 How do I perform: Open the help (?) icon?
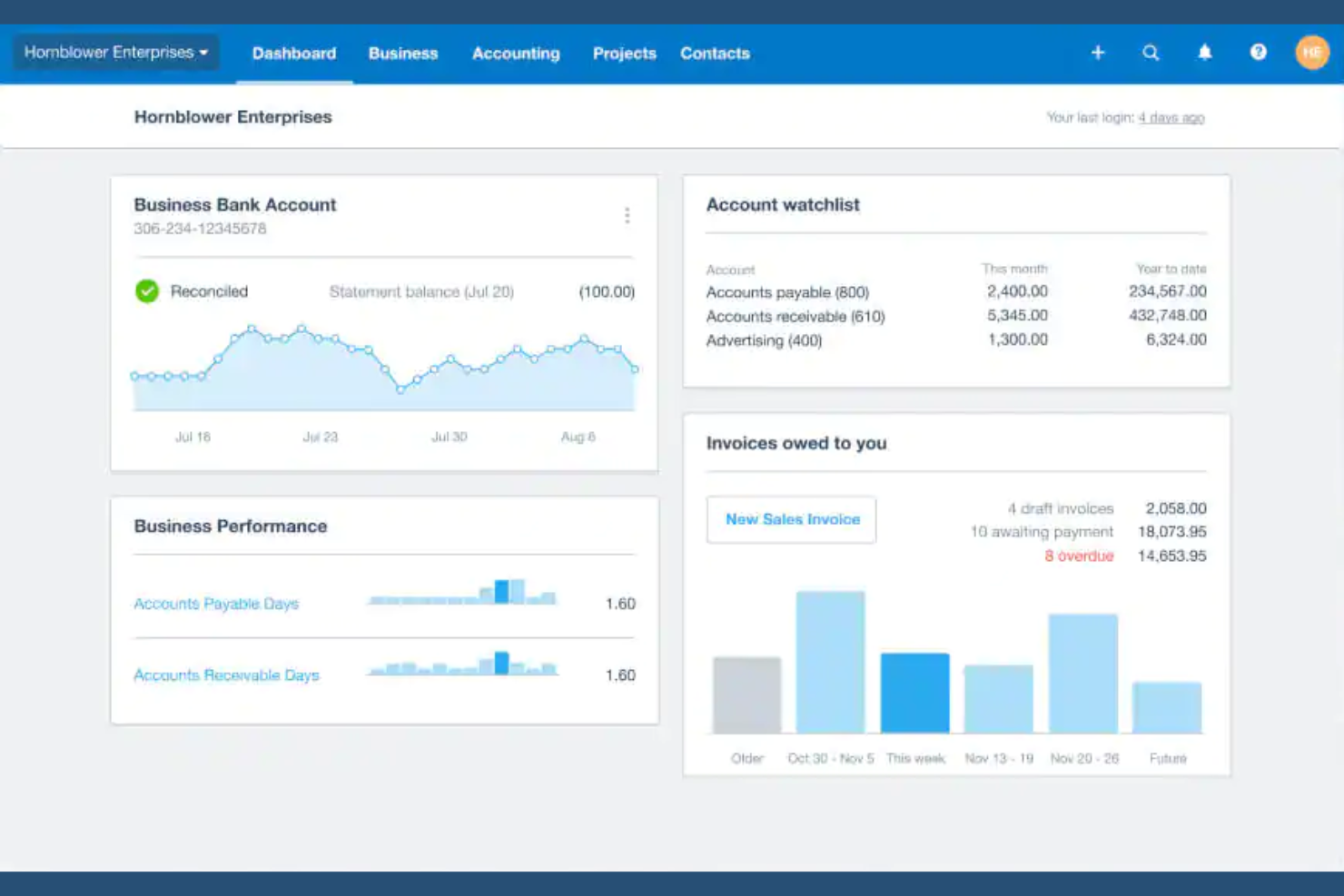tap(1258, 53)
